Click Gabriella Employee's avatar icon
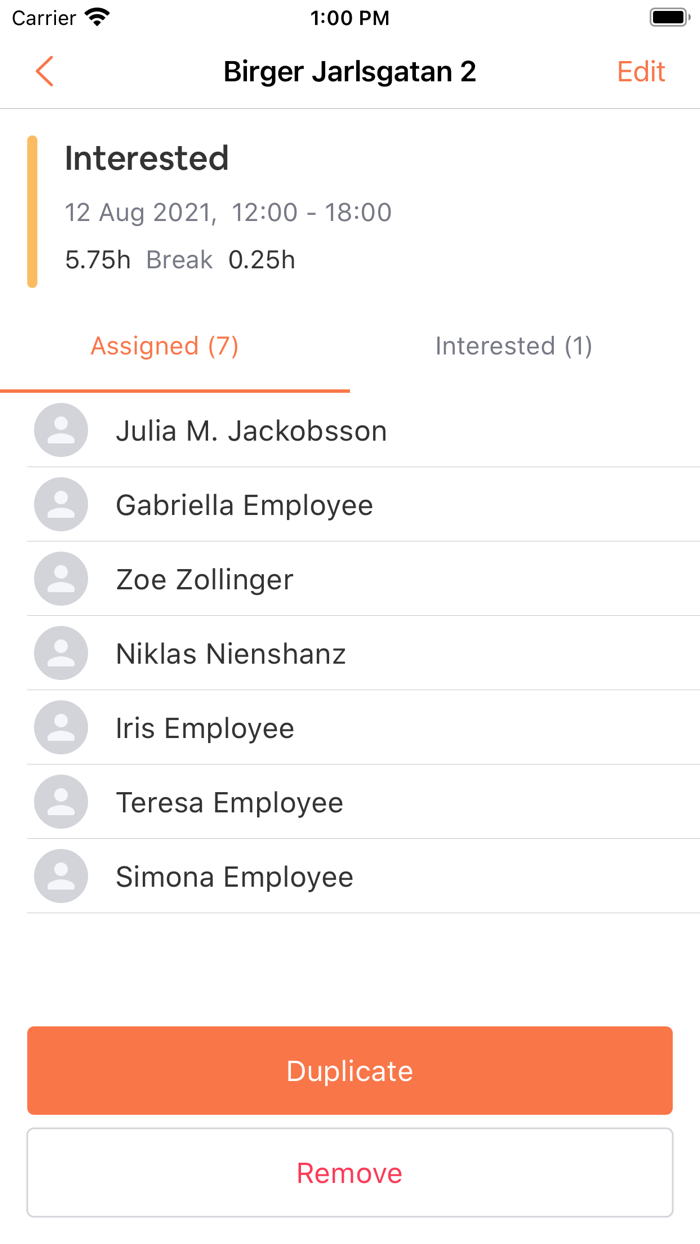Viewport: 700px width, 1244px height. (60, 505)
